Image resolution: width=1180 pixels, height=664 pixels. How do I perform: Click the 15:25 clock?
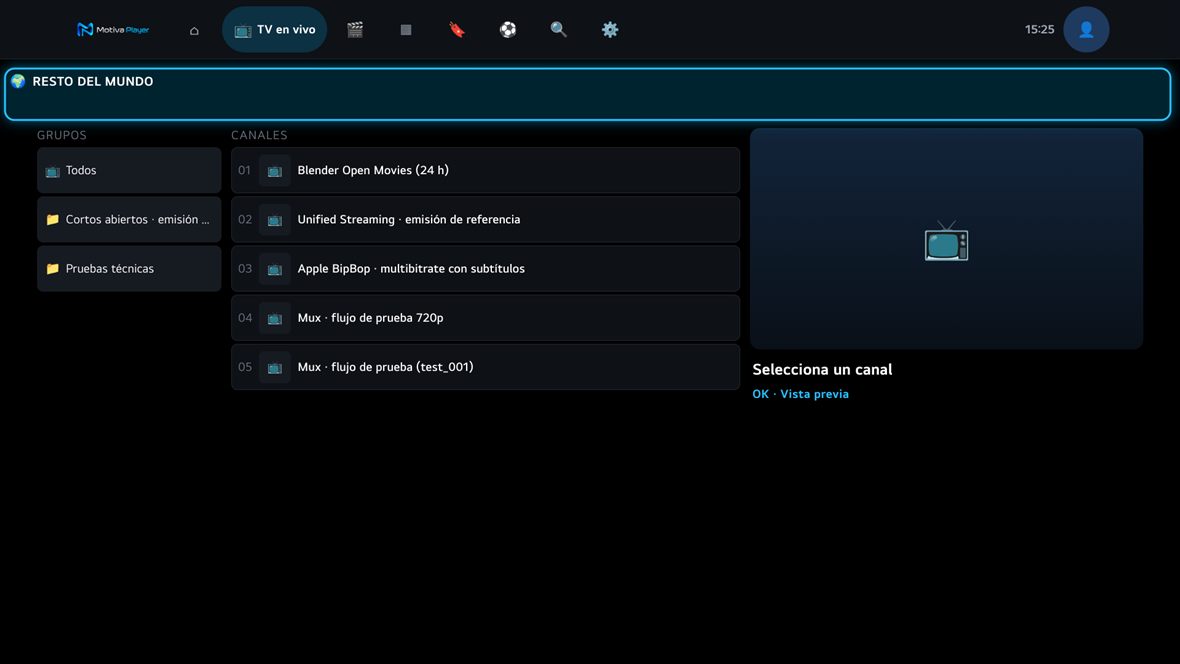[1039, 29]
